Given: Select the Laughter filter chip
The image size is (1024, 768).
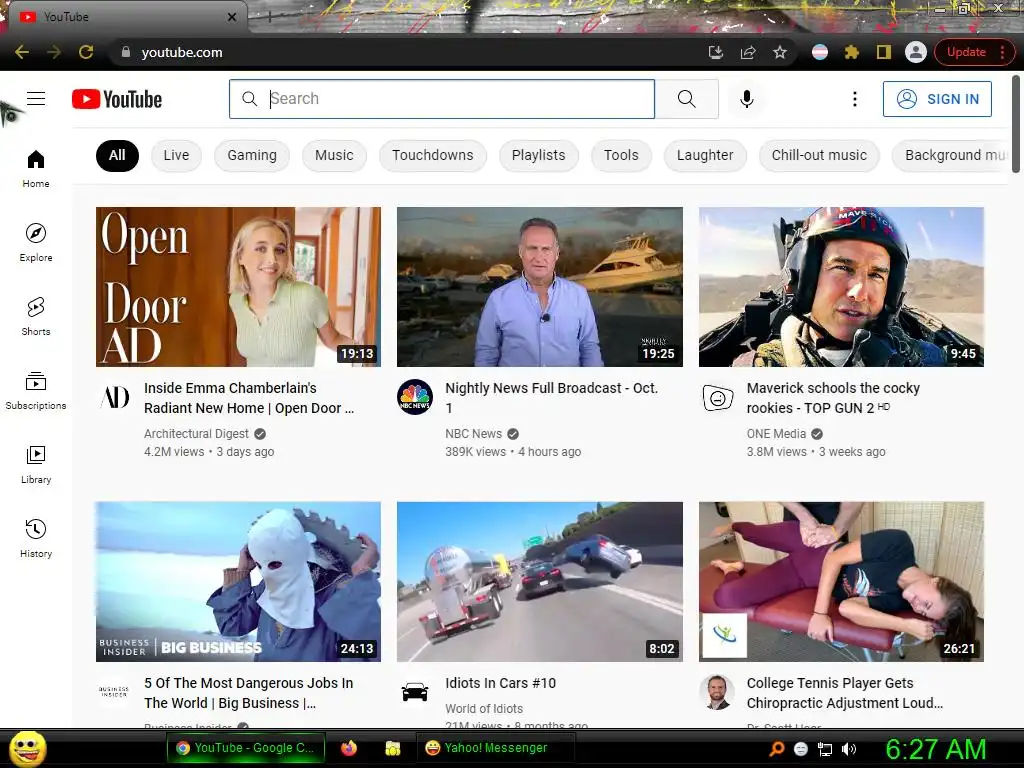Looking at the screenshot, I should pos(705,155).
